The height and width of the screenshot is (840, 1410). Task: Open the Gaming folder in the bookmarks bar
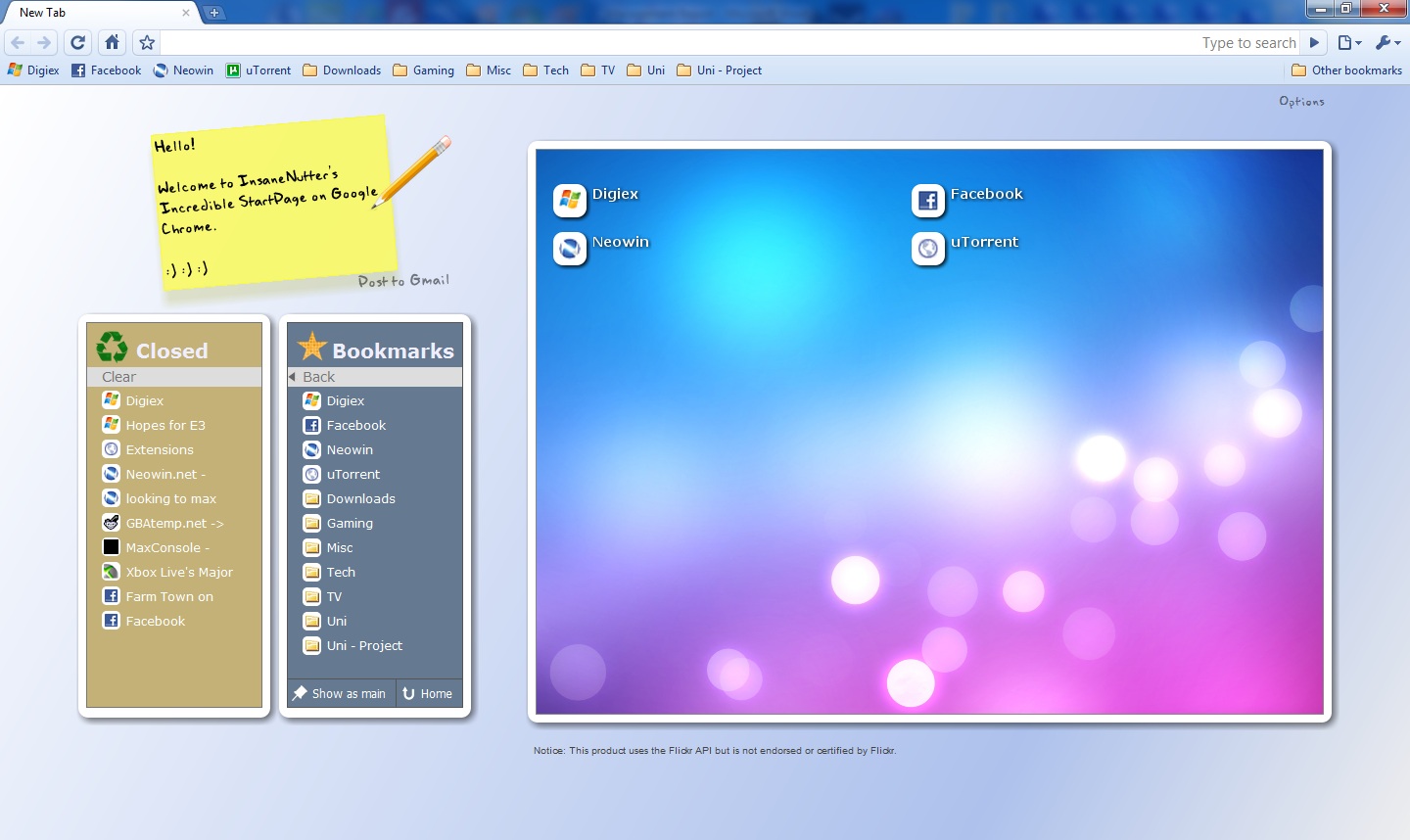[423, 70]
